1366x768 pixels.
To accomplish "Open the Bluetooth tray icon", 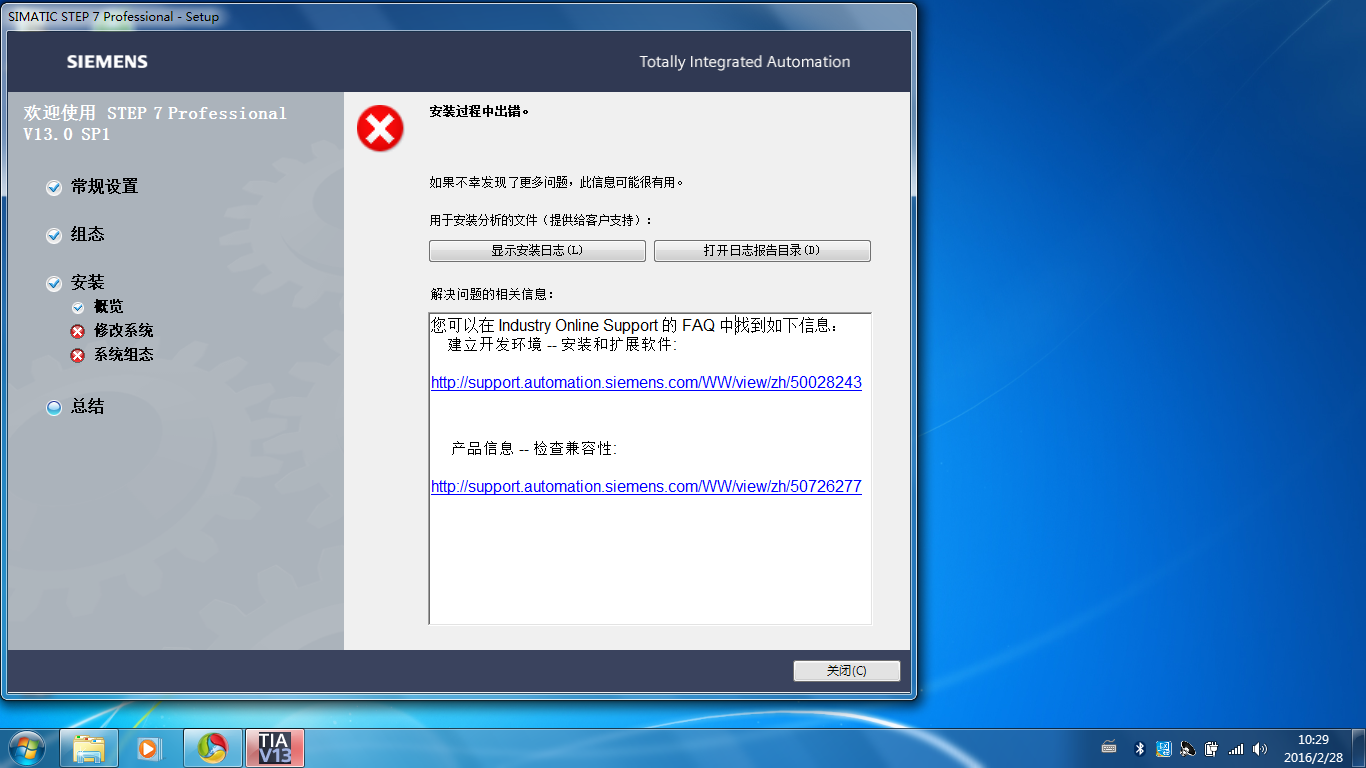I will 1139,748.
